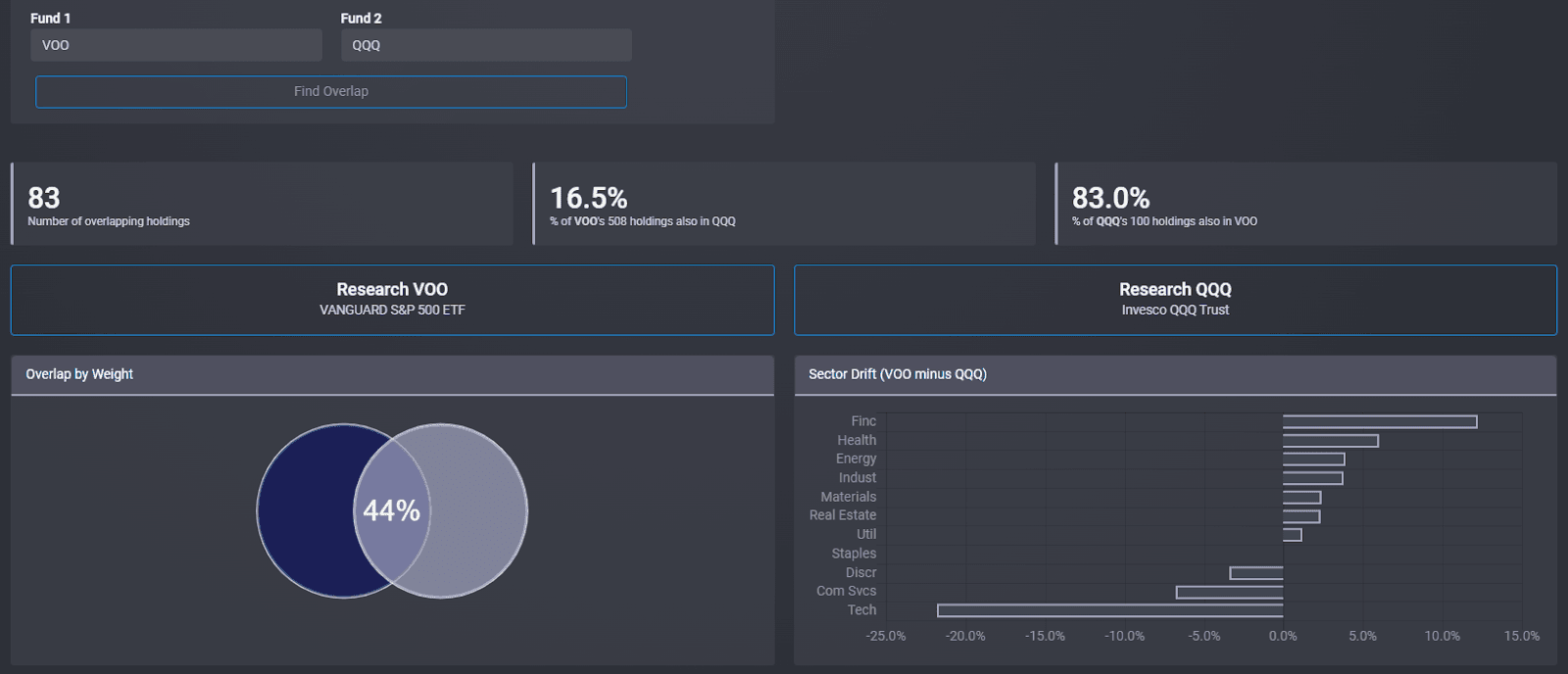This screenshot has width=1568, height=674.
Task: Click the 44% overlap label in Venn diagram
Action: [392, 510]
